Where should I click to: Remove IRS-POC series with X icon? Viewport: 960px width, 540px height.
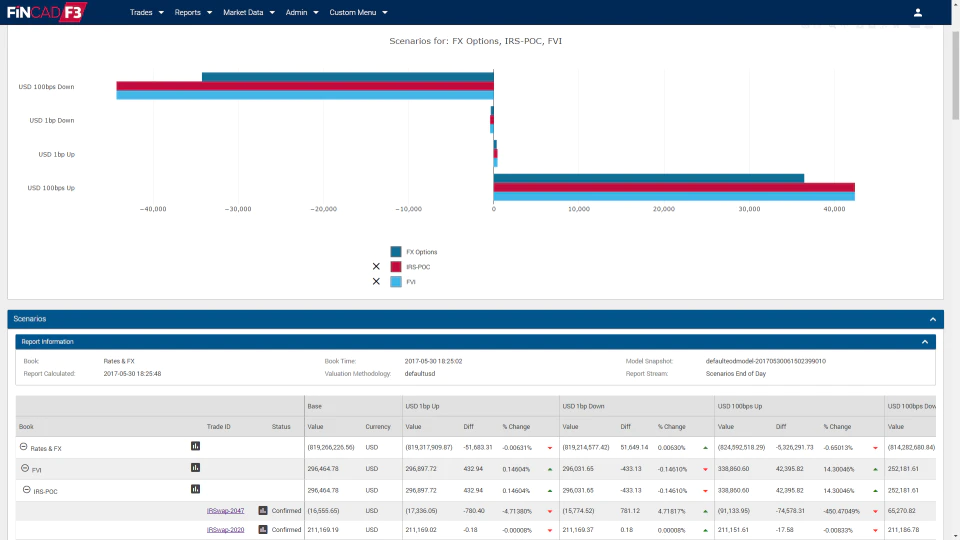(376, 266)
